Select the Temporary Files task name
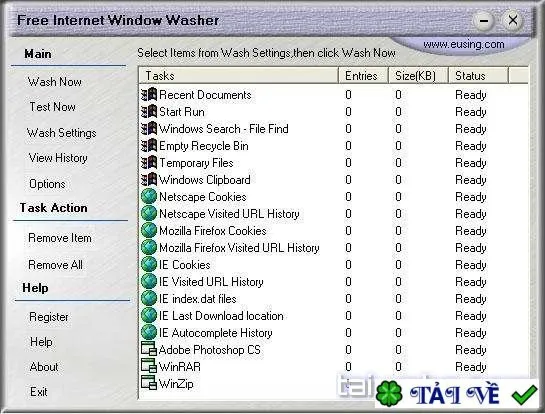This screenshot has height=414, width=545. [196, 163]
